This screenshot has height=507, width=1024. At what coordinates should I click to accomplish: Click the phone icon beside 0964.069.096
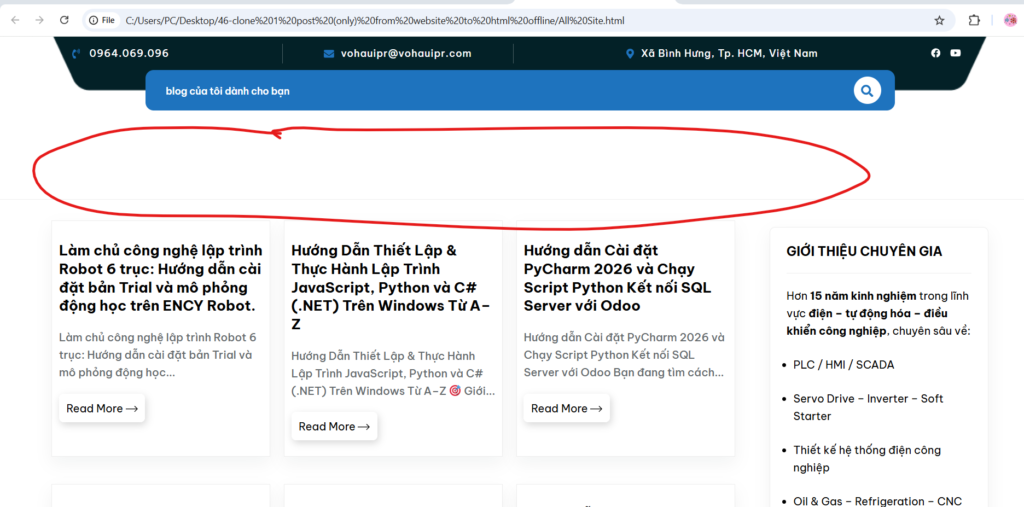pyautogui.click(x=77, y=54)
